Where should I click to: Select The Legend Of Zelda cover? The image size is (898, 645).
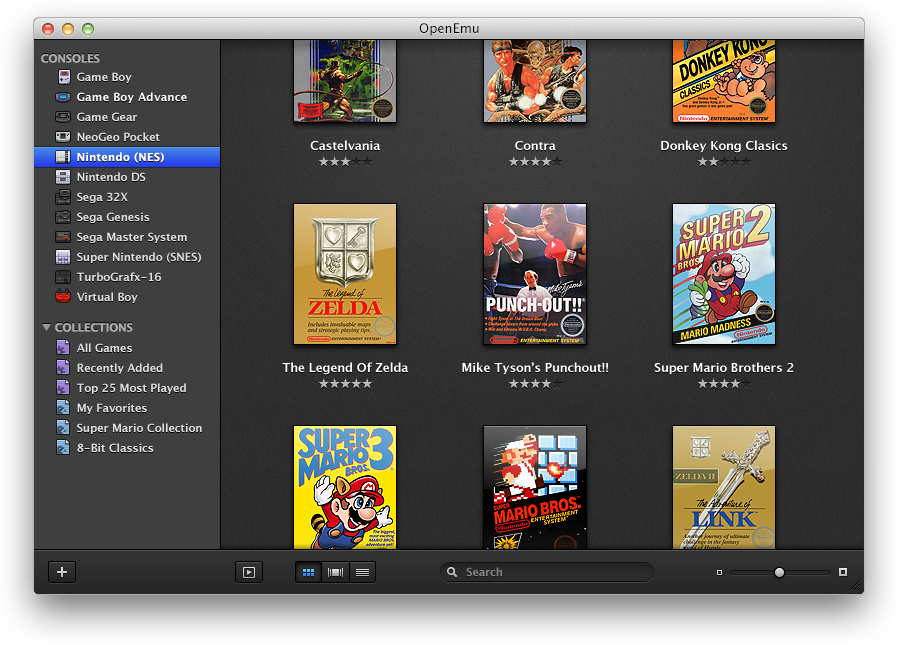click(x=345, y=274)
